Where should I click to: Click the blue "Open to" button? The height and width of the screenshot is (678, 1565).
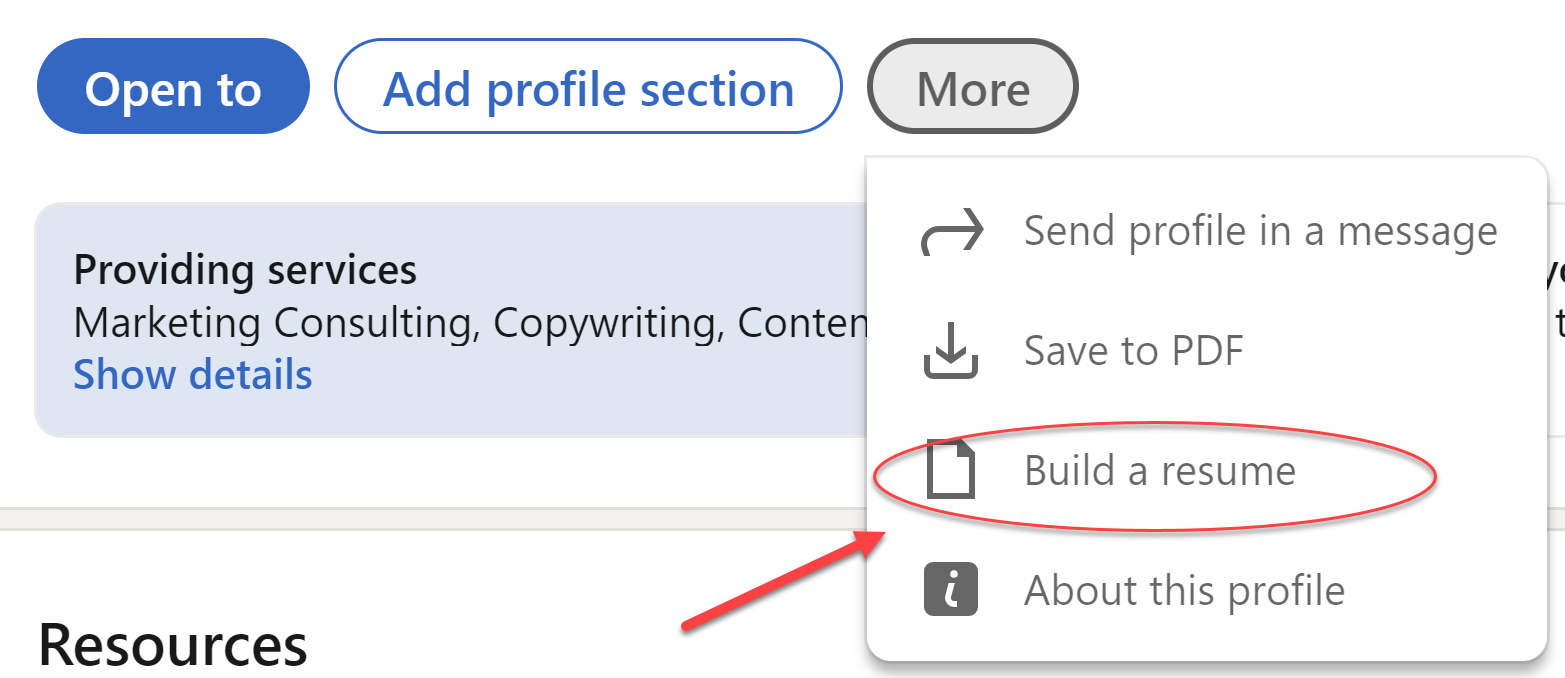[x=173, y=87]
